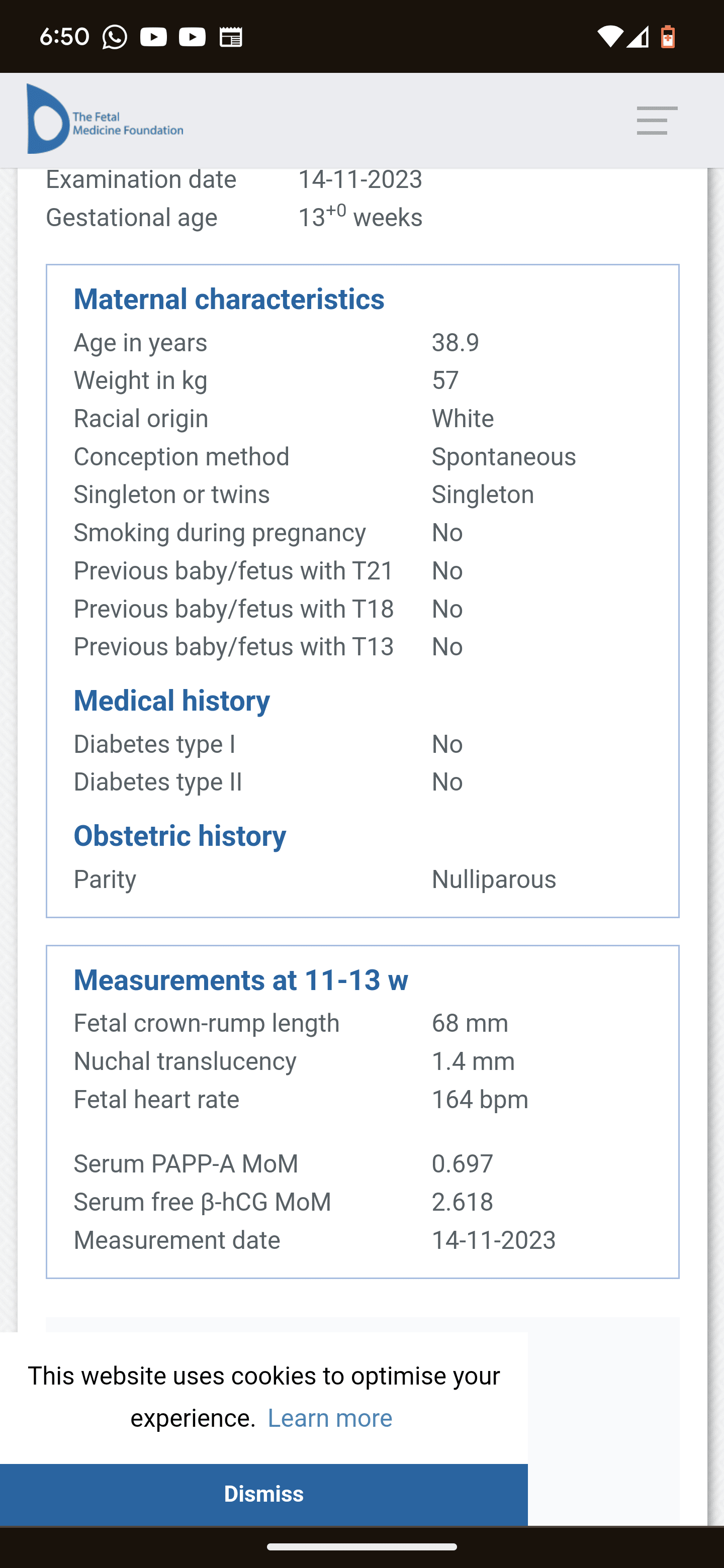Image resolution: width=724 pixels, height=1568 pixels.
Task: Tap the Measurements at 11-13 w heading
Action: click(240, 981)
